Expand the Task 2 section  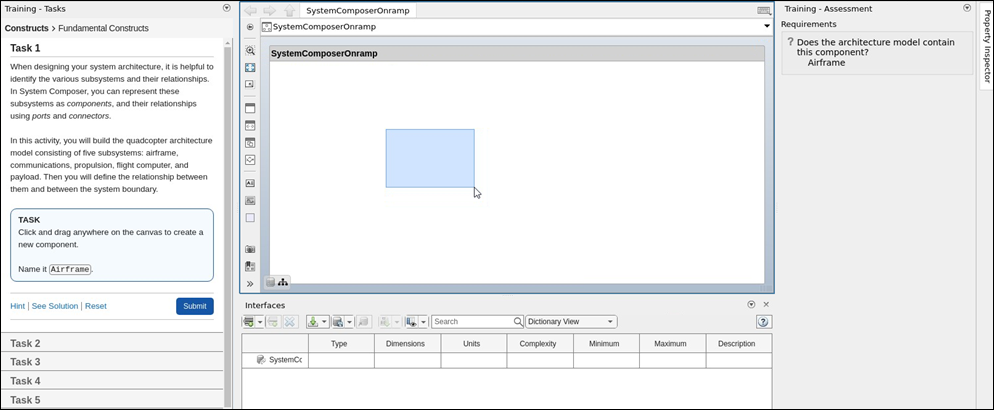tap(112, 343)
